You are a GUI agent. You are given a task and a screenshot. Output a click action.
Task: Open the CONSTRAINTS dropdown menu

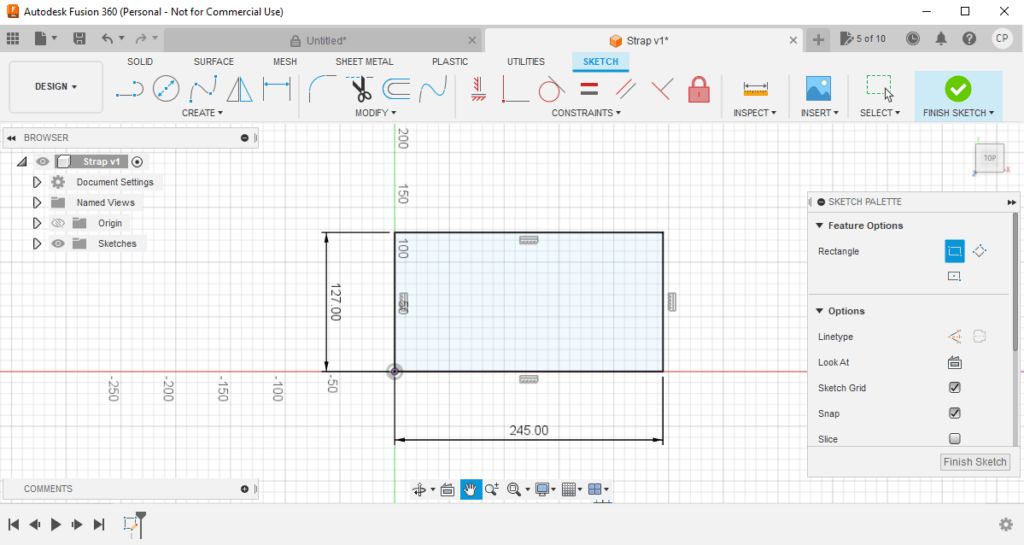point(585,113)
